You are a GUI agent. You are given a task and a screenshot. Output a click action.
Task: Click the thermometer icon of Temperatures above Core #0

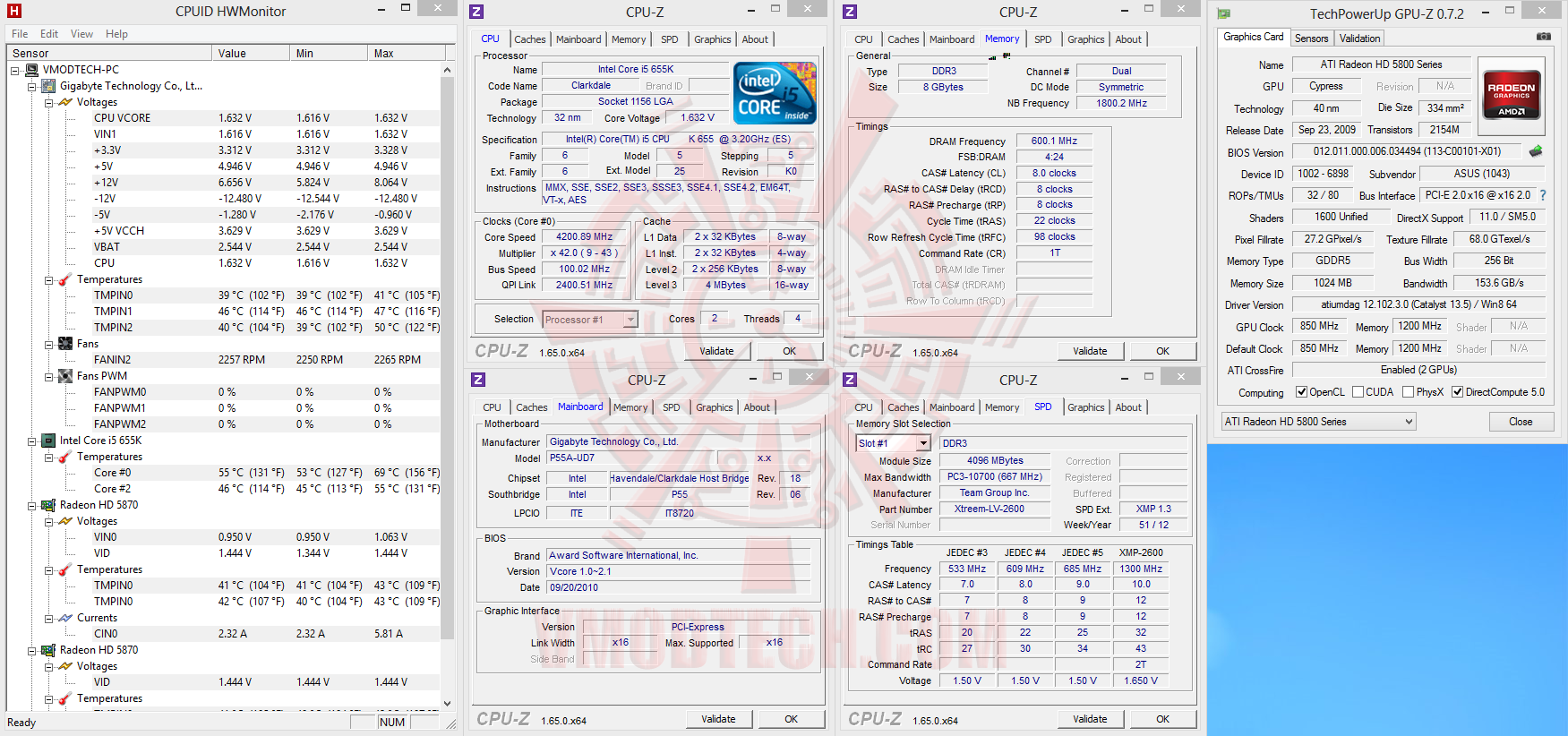coord(65,457)
